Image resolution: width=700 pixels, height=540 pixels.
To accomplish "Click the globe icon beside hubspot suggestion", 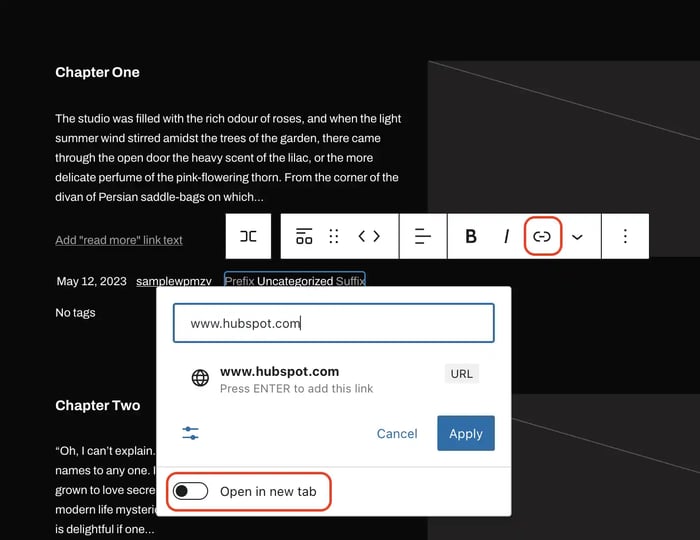I will (200, 378).
